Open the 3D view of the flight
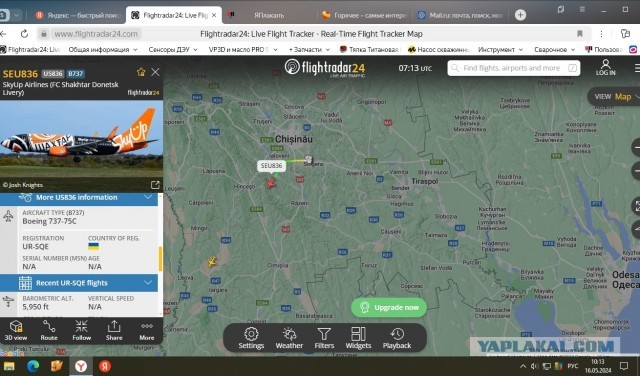 coord(16,330)
